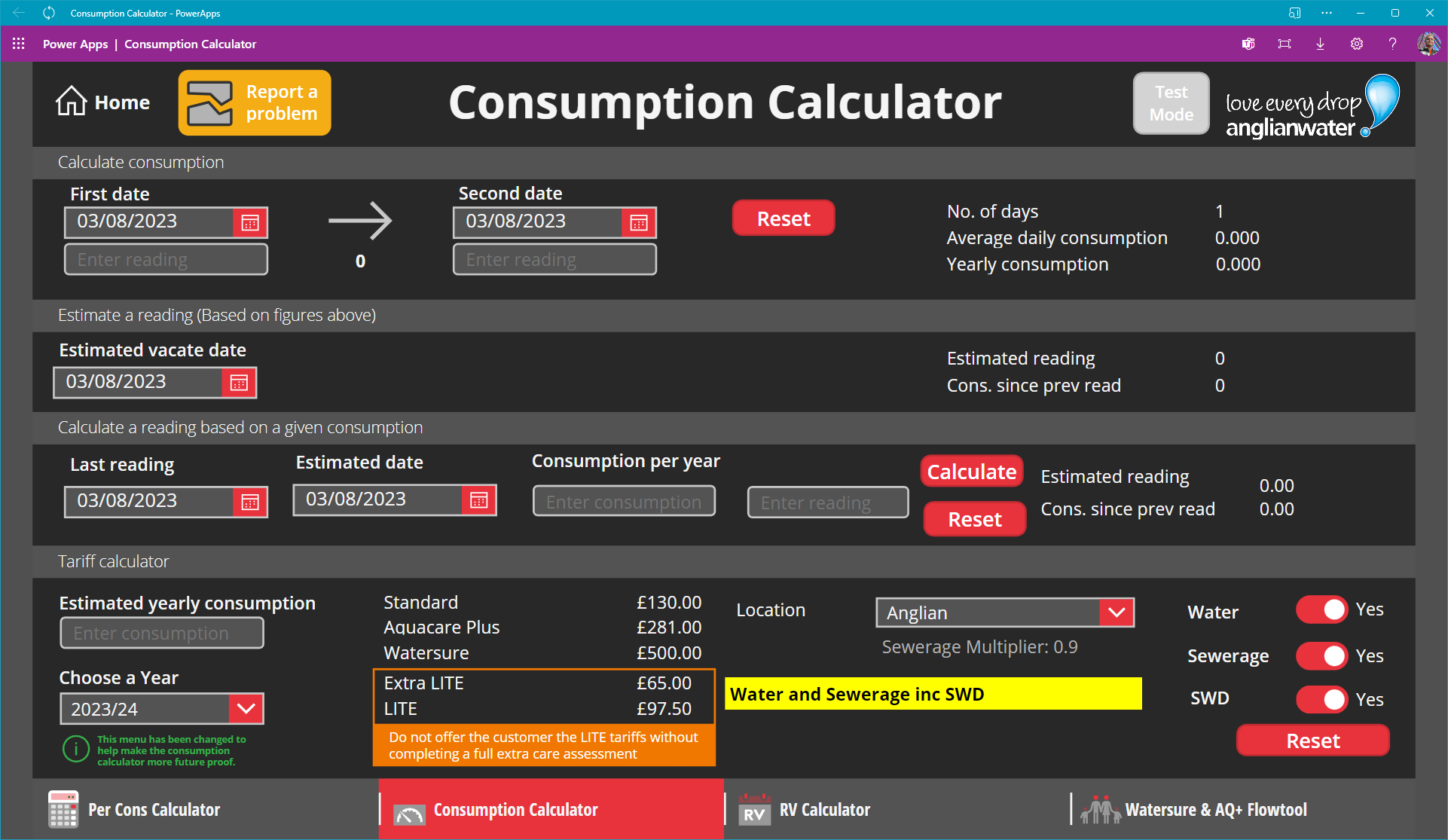
Task: Click the Consumption per year input field
Action: (x=624, y=502)
